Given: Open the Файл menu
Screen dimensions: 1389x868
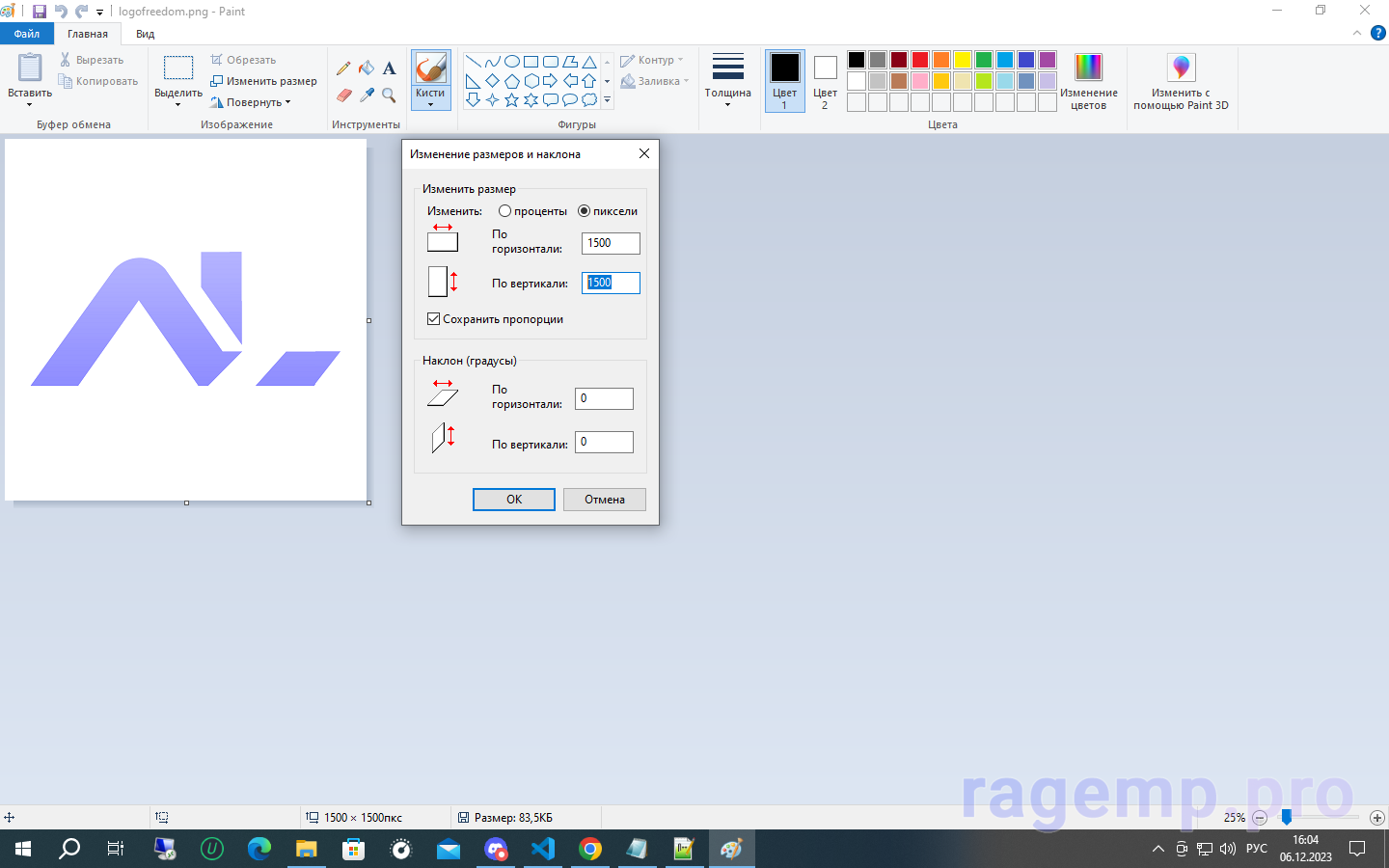Looking at the screenshot, I should [x=27, y=34].
